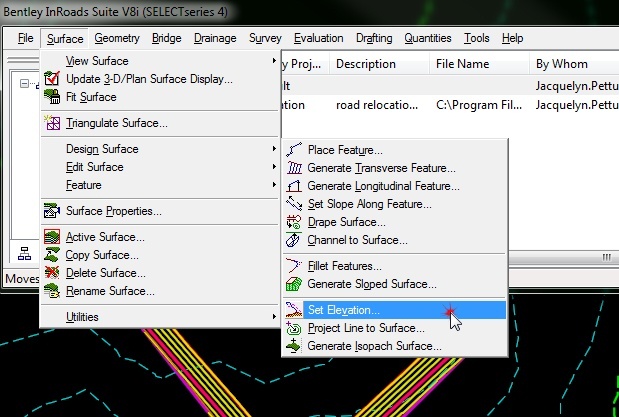
Task: Open the Quantities menu
Action: (428, 38)
